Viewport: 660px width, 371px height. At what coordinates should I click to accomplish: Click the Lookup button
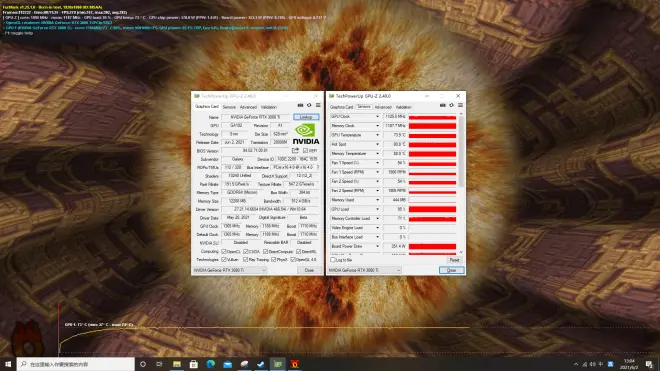[306, 117]
